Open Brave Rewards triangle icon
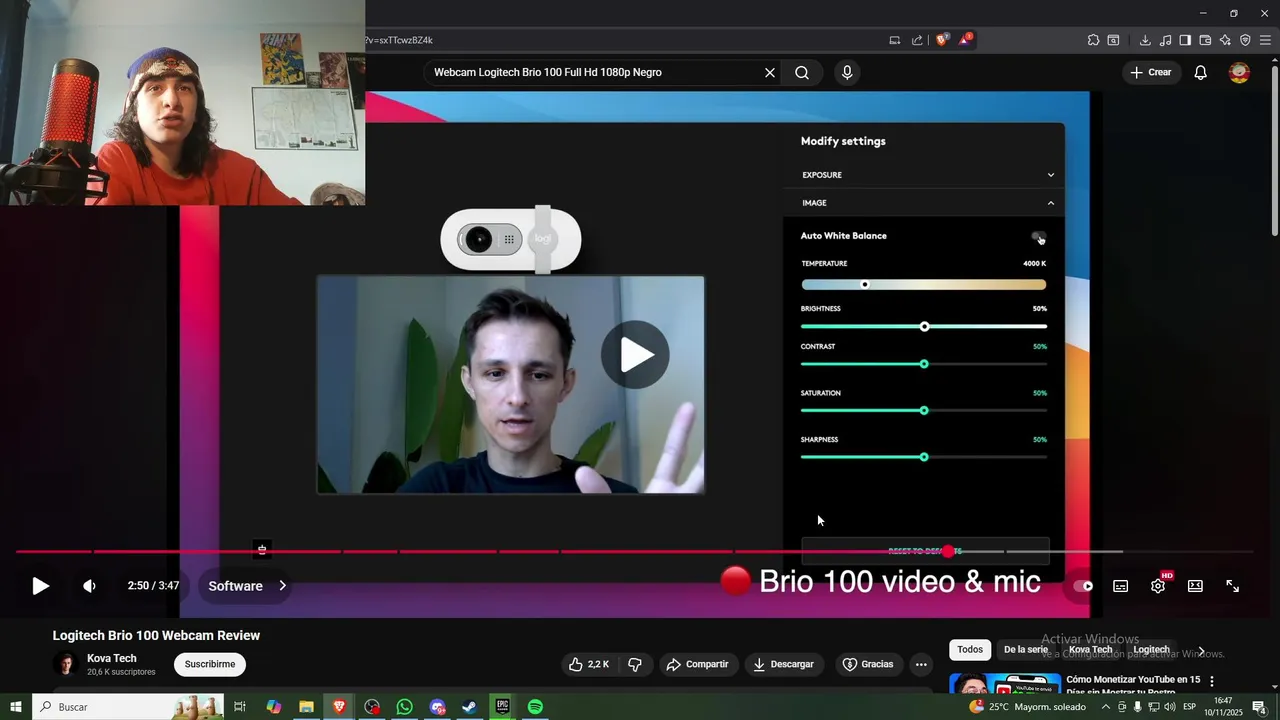 pyautogui.click(x=965, y=40)
